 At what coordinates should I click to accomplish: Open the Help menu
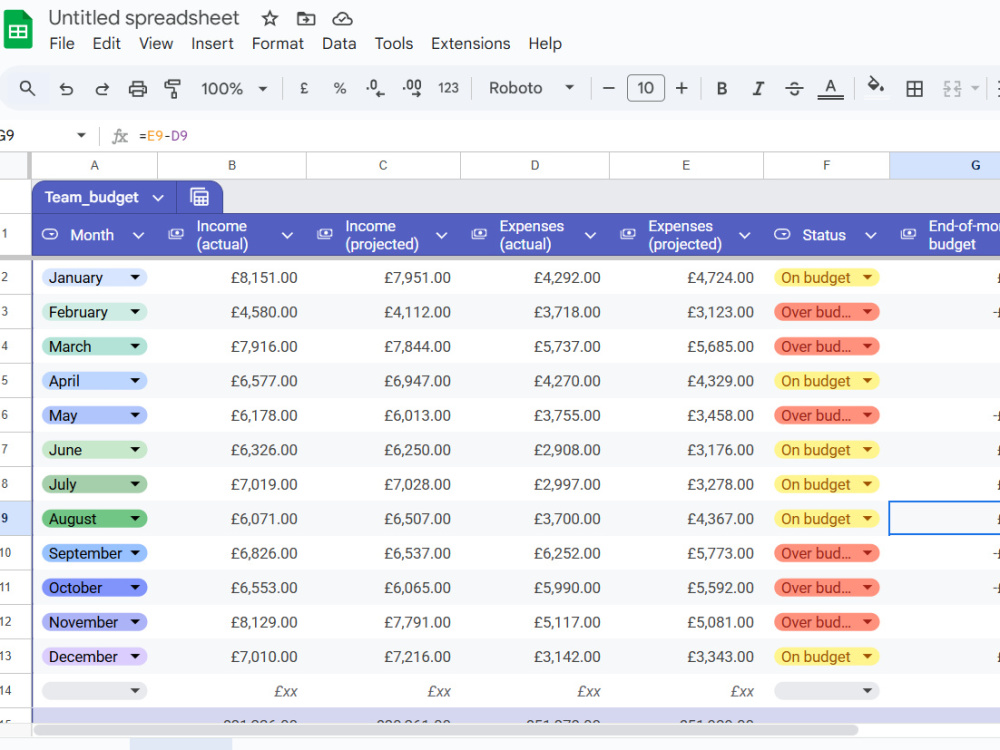(545, 43)
